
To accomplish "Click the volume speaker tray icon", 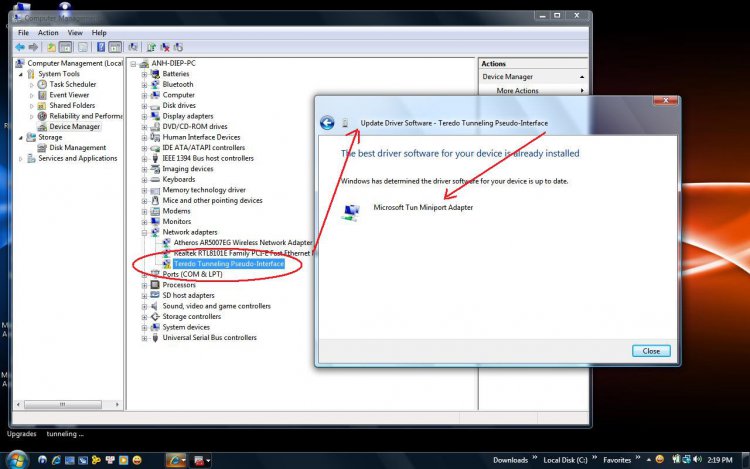I will (697, 459).
